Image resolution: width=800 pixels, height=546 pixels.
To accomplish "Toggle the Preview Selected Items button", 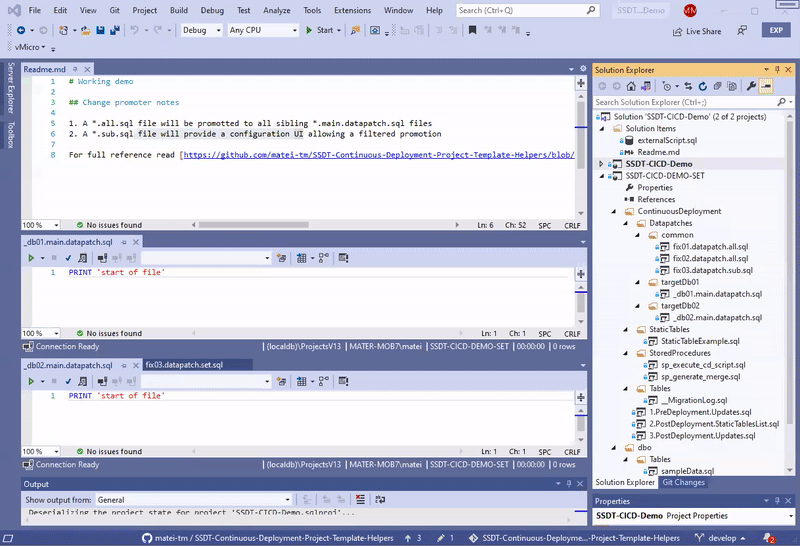I will point(766,86).
